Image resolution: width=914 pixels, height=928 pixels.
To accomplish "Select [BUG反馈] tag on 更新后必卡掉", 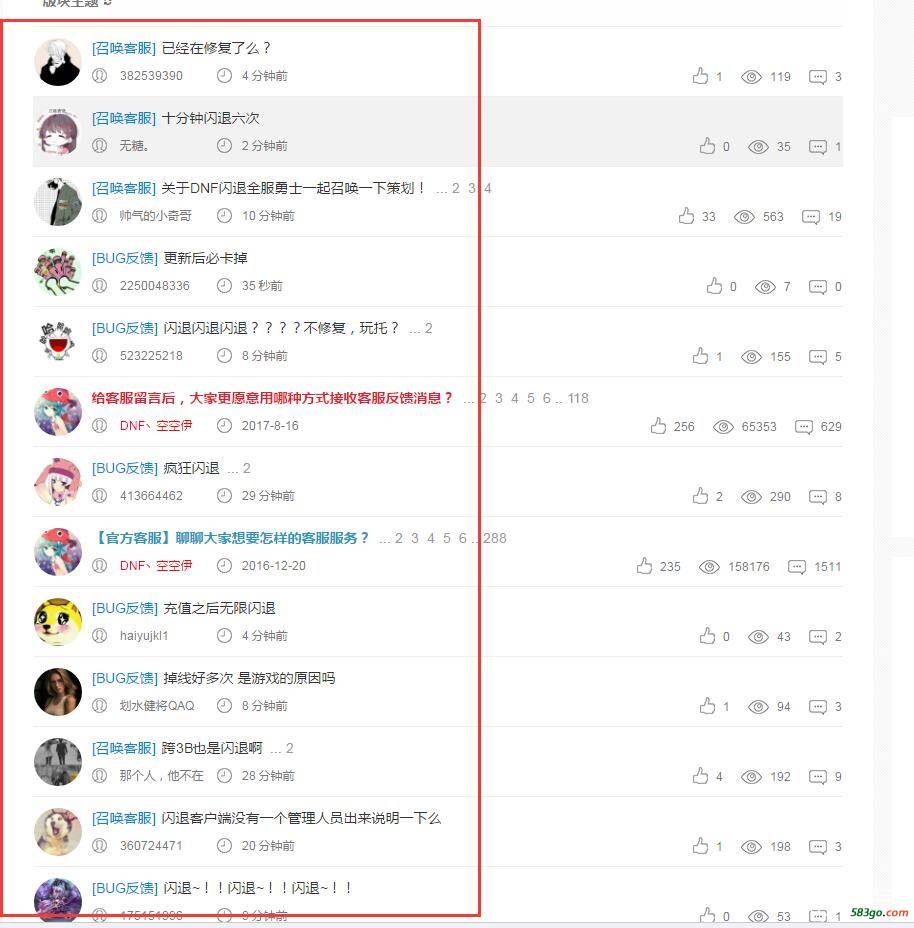I will click(124, 258).
